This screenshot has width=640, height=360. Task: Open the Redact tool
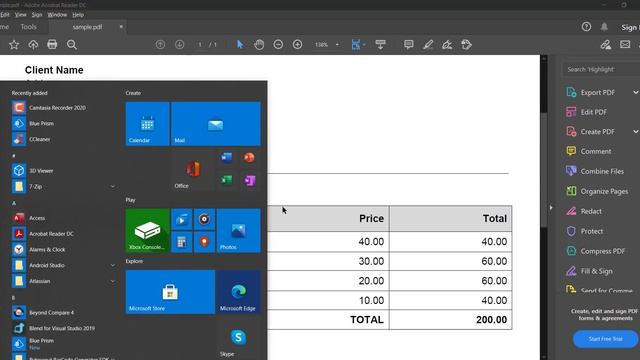(584, 211)
